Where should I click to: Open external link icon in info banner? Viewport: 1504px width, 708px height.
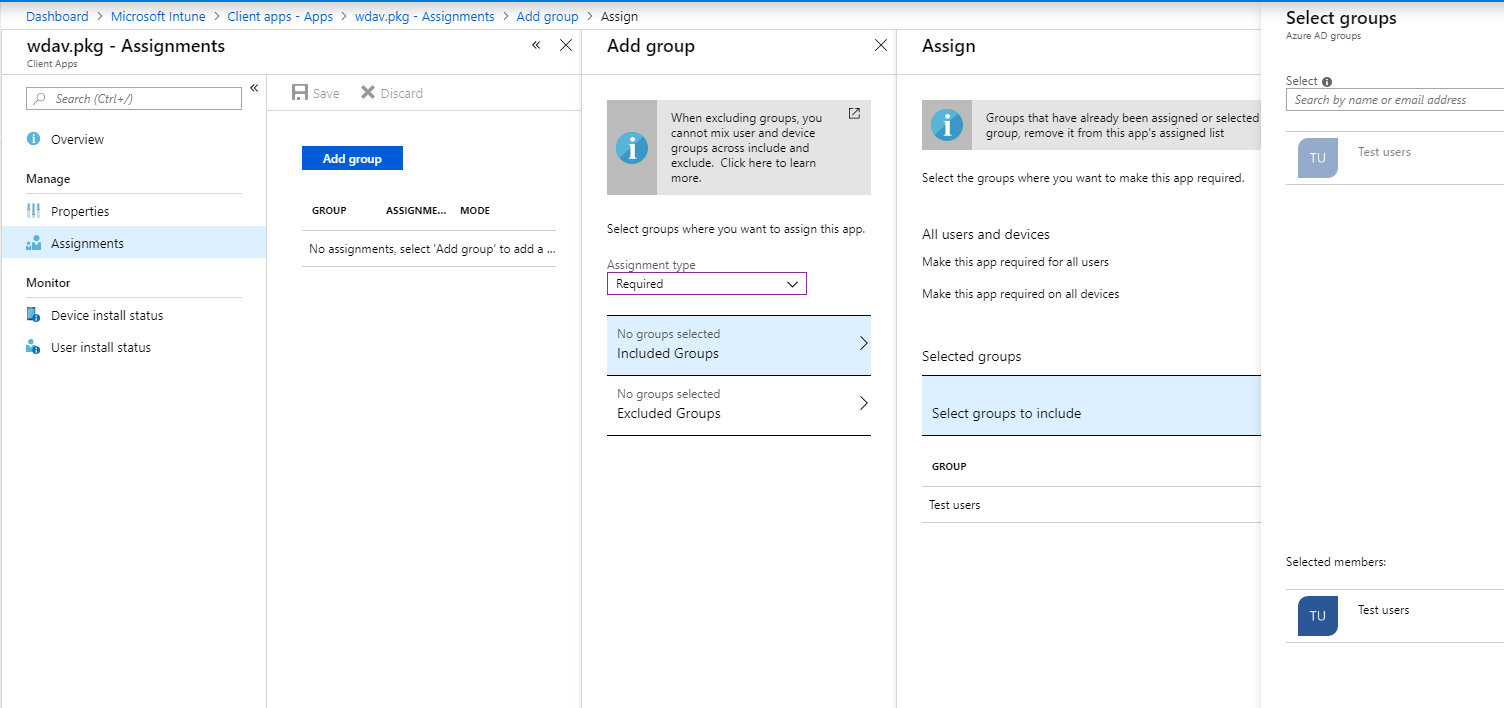(x=854, y=114)
